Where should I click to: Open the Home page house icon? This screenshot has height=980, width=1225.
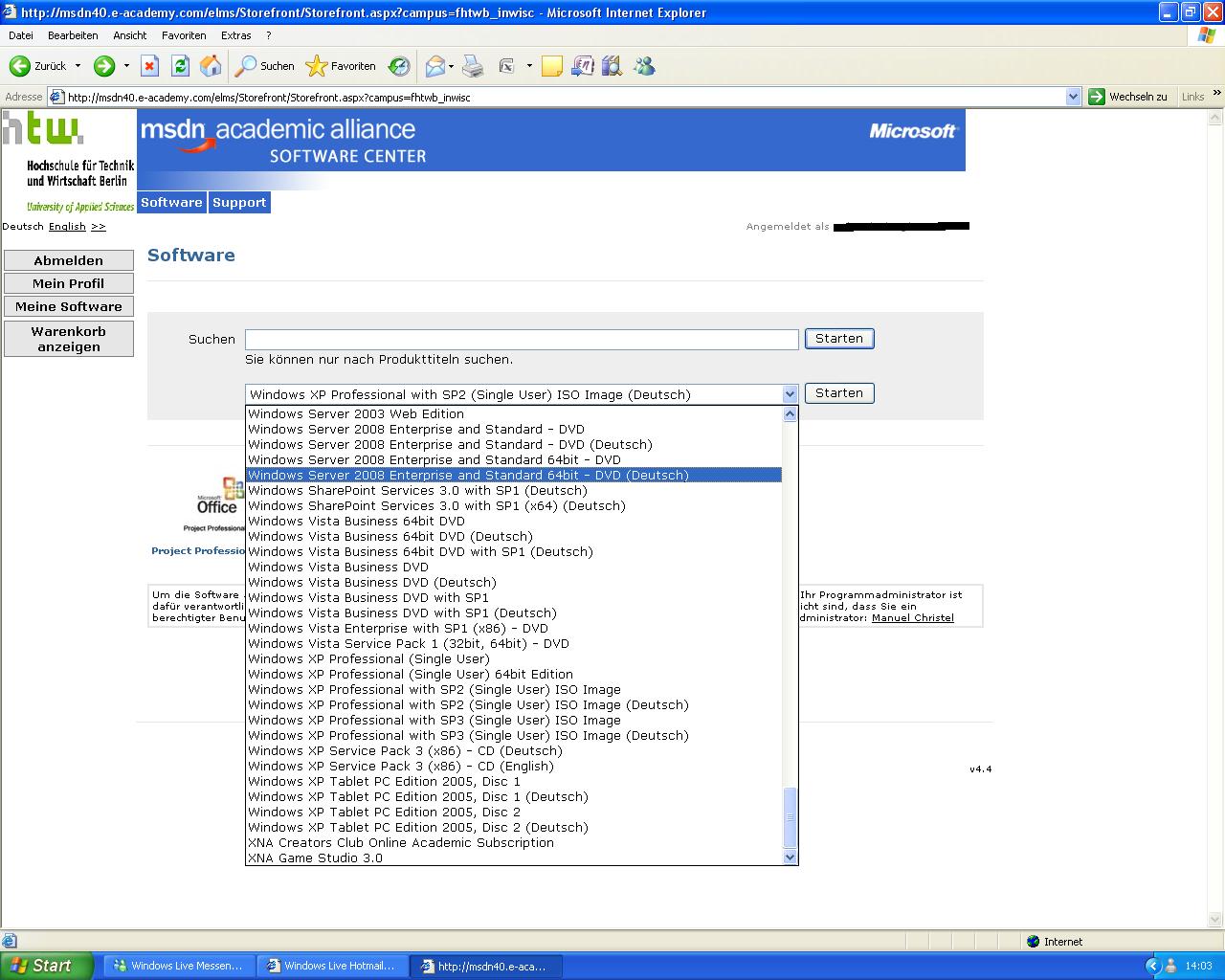point(211,66)
